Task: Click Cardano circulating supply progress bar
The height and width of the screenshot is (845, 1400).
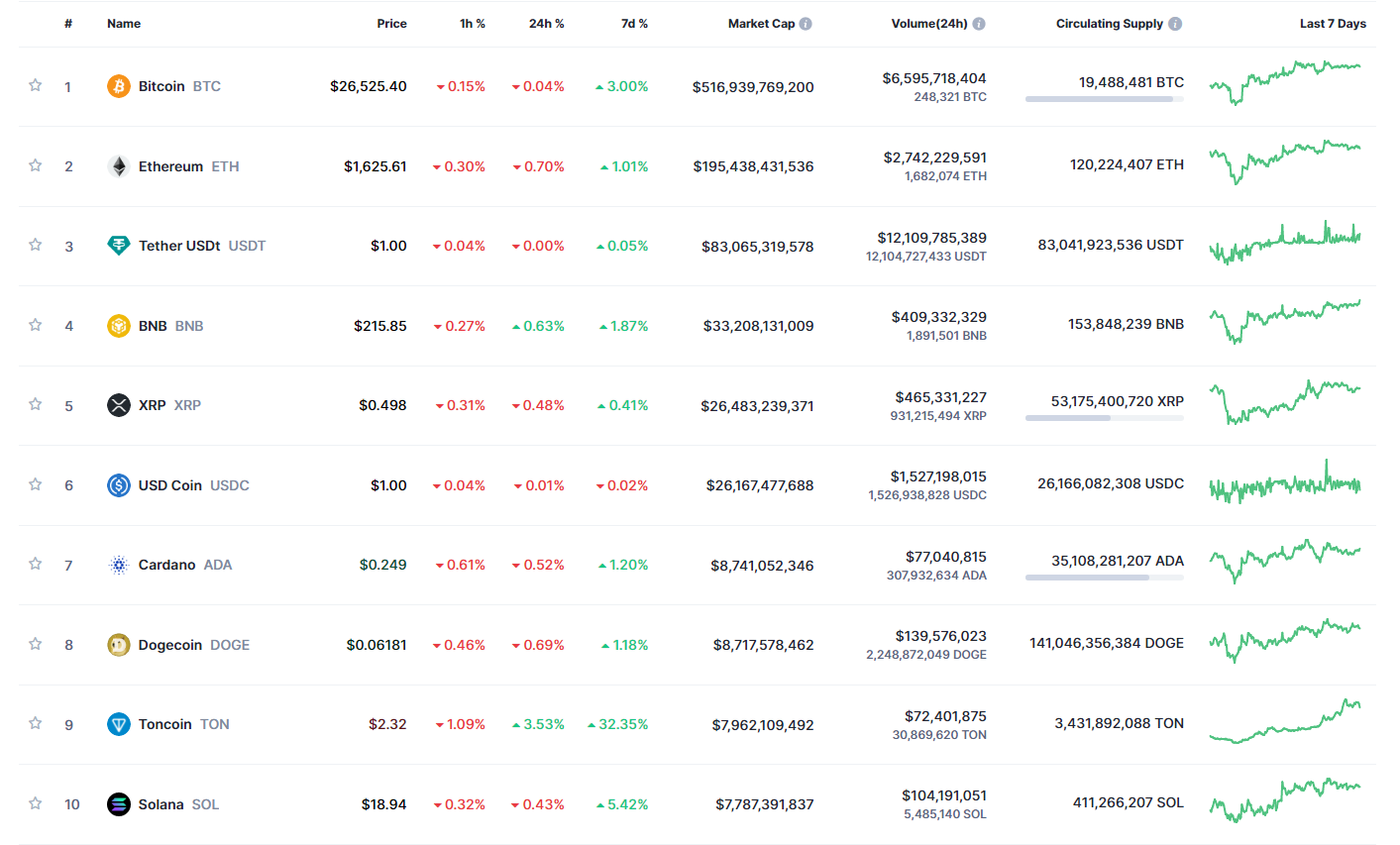Action: tap(1105, 578)
